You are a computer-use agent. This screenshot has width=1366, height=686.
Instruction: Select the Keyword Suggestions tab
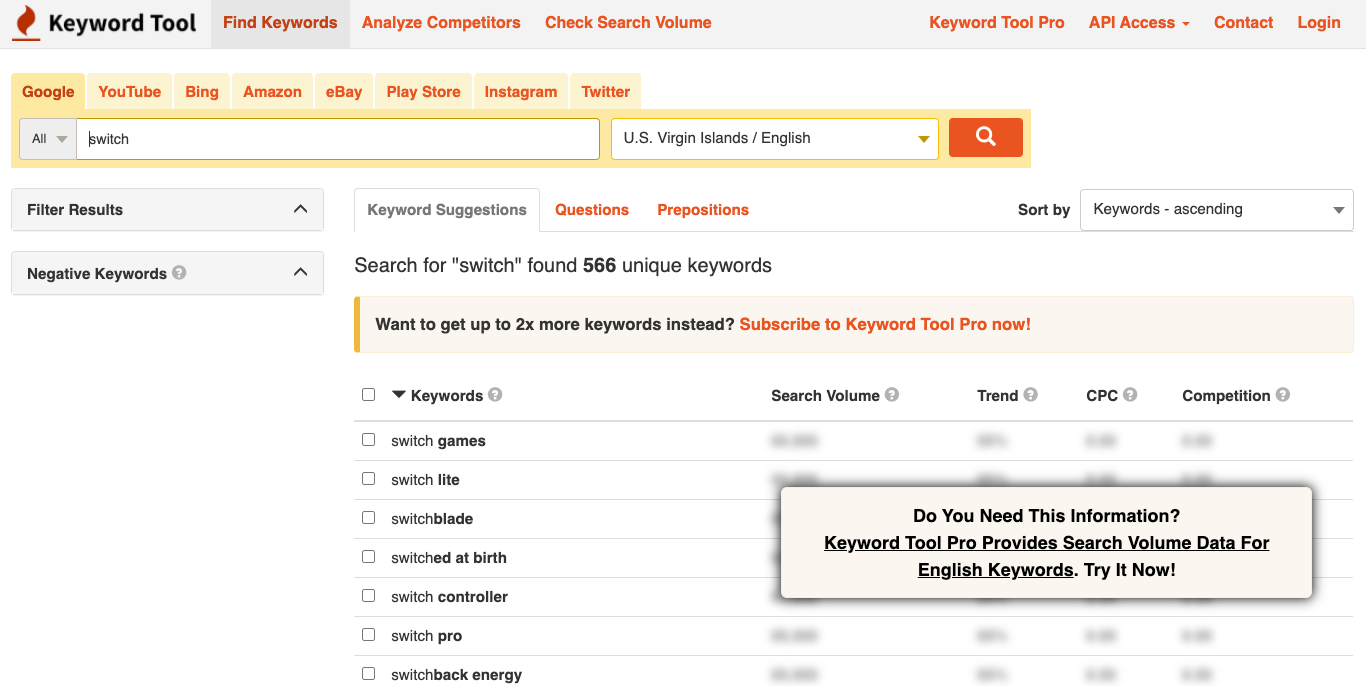(x=447, y=210)
